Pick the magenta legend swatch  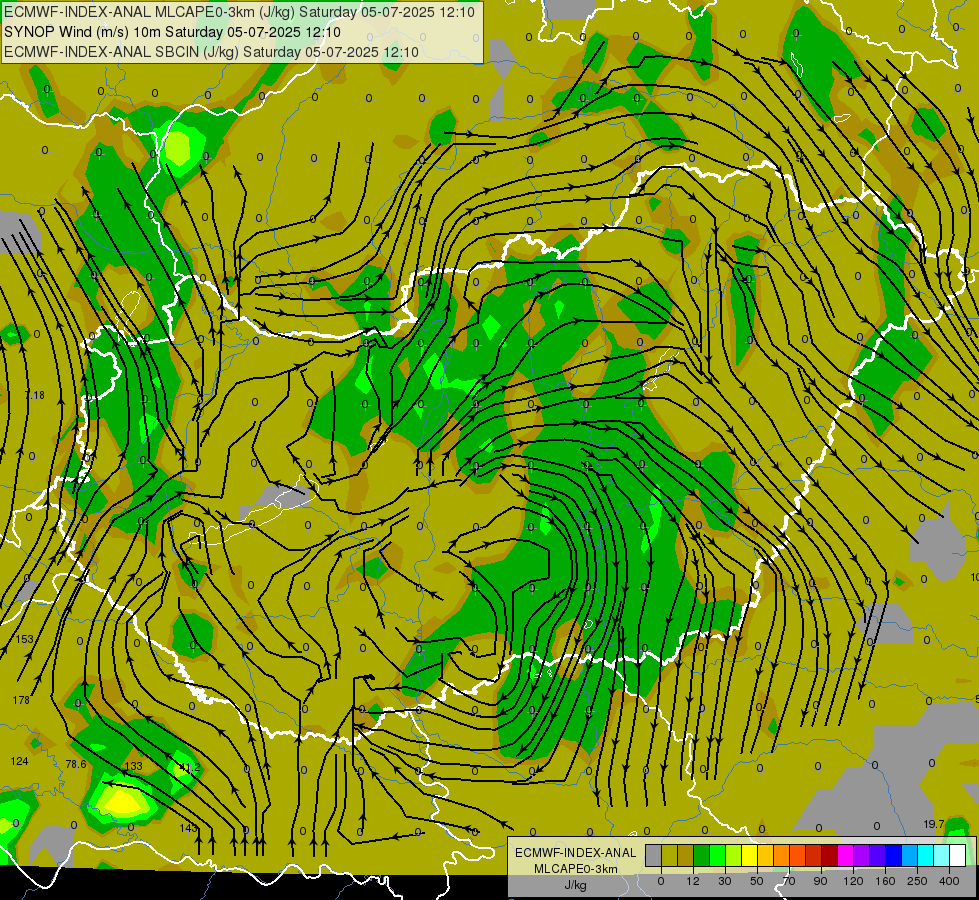846,855
